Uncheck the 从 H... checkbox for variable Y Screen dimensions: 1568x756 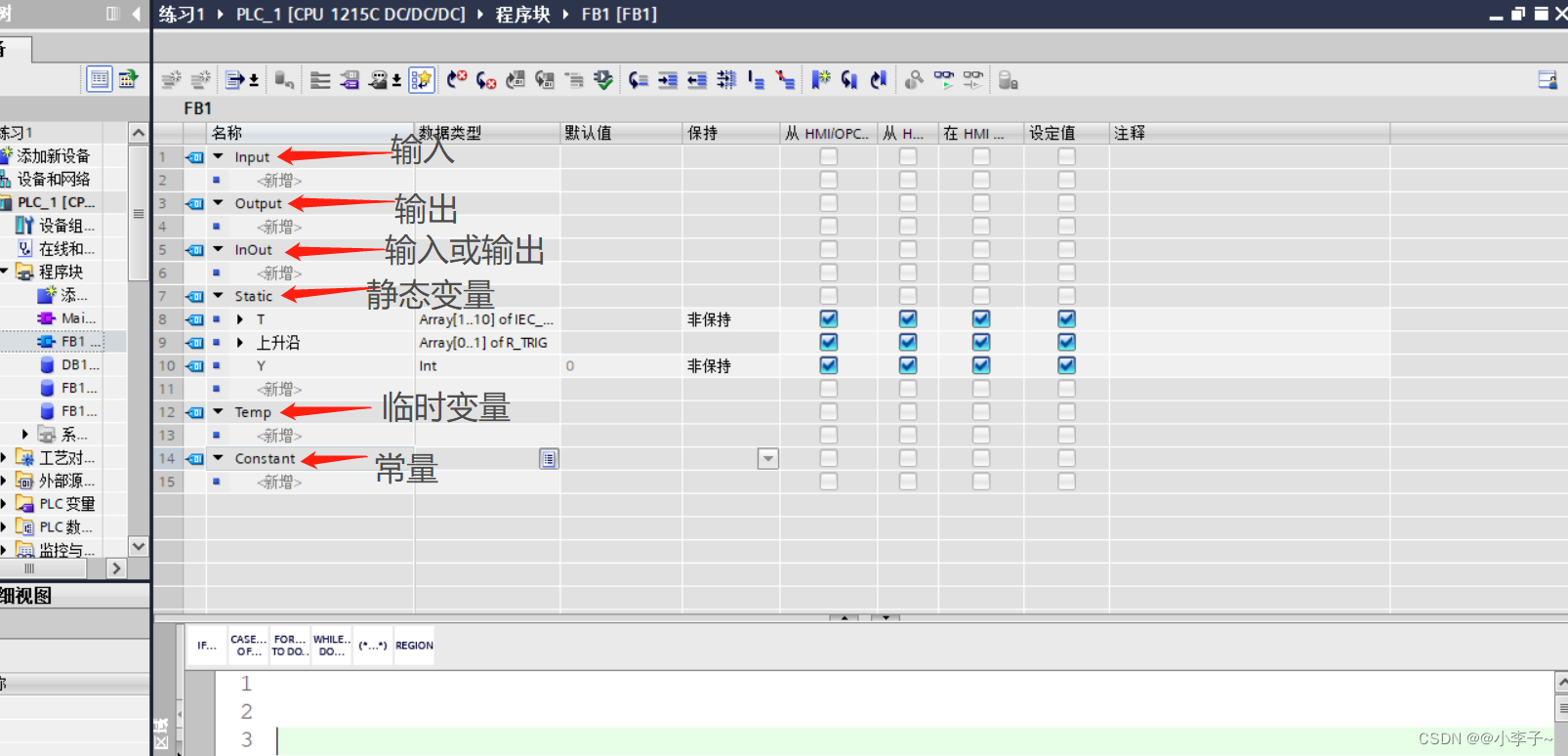(908, 365)
